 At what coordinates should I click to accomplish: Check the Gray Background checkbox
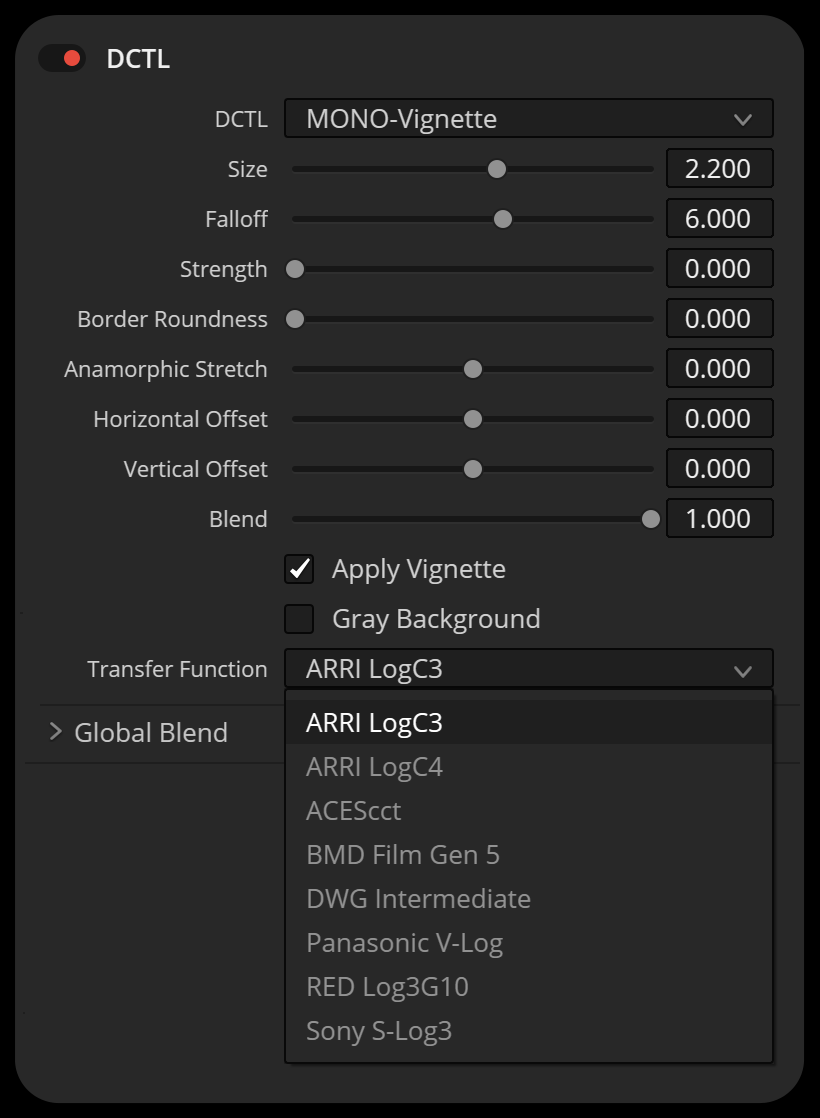[x=299, y=619]
